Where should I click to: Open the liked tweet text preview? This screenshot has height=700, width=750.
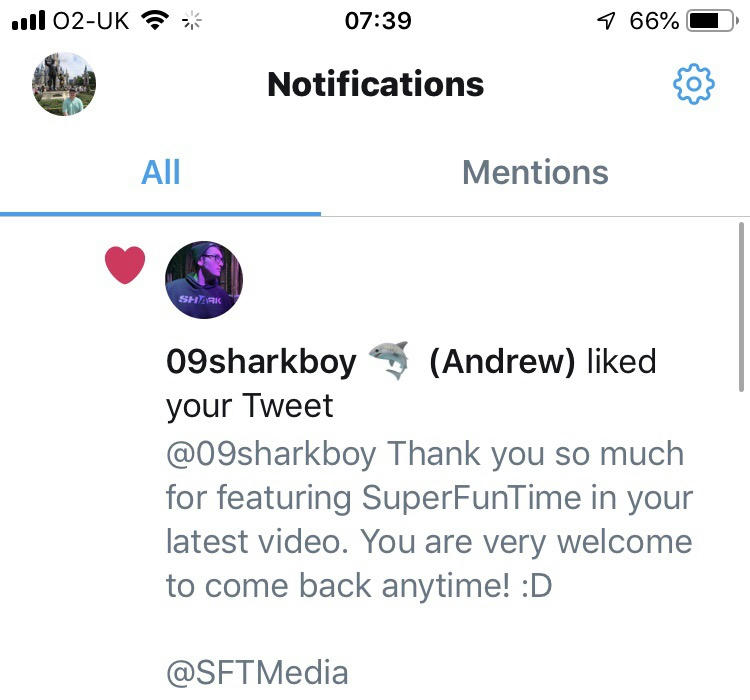(x=429, y=520)
